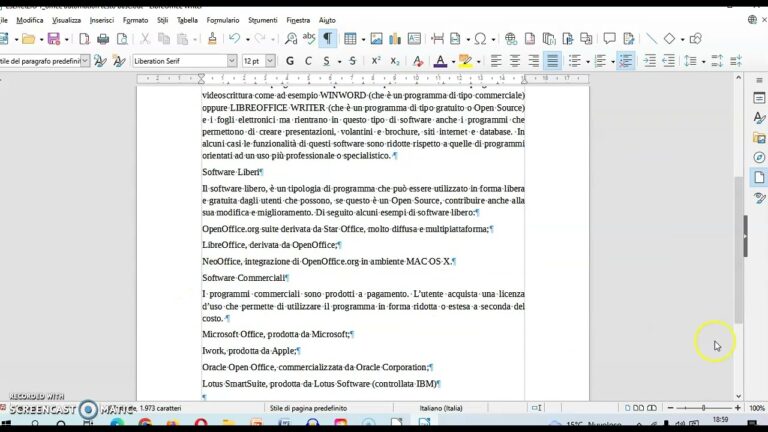Image resolution: width=768 pixels, height=432 pixels.
Task: Insert an image from the toolbar
Action: pos(376,39)
